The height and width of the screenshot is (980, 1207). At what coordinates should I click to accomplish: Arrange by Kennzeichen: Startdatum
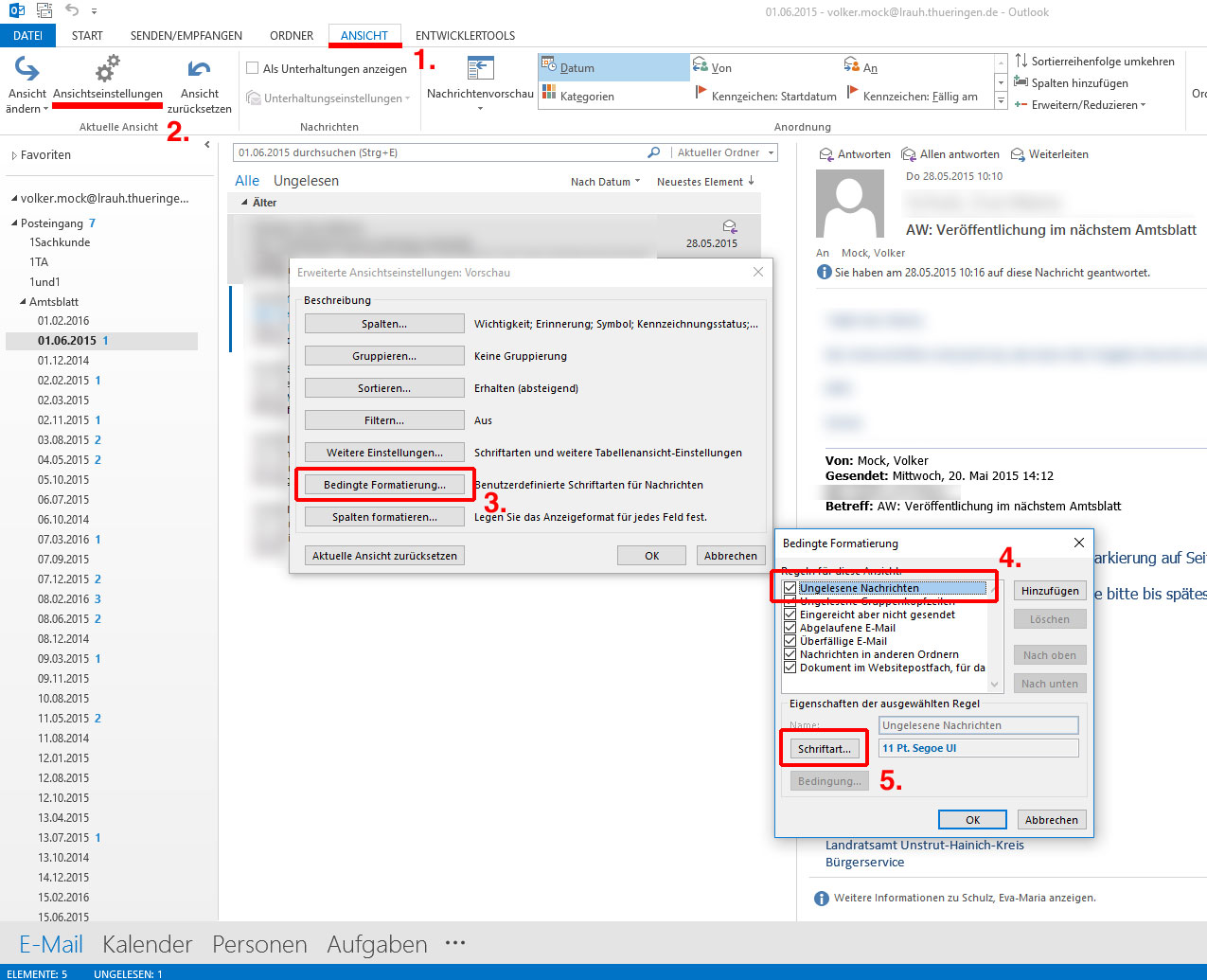[x=766, y=96]
